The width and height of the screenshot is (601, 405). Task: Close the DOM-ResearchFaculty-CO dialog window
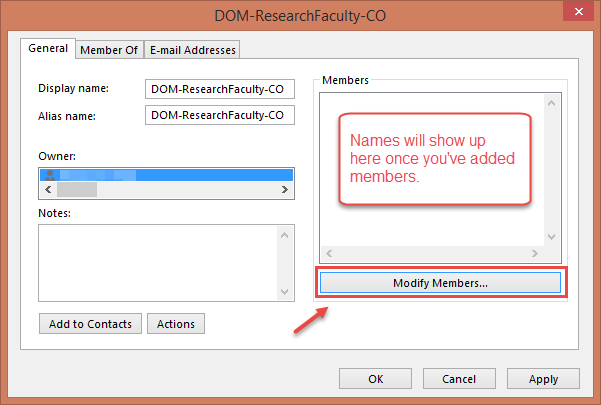[575, 16]
